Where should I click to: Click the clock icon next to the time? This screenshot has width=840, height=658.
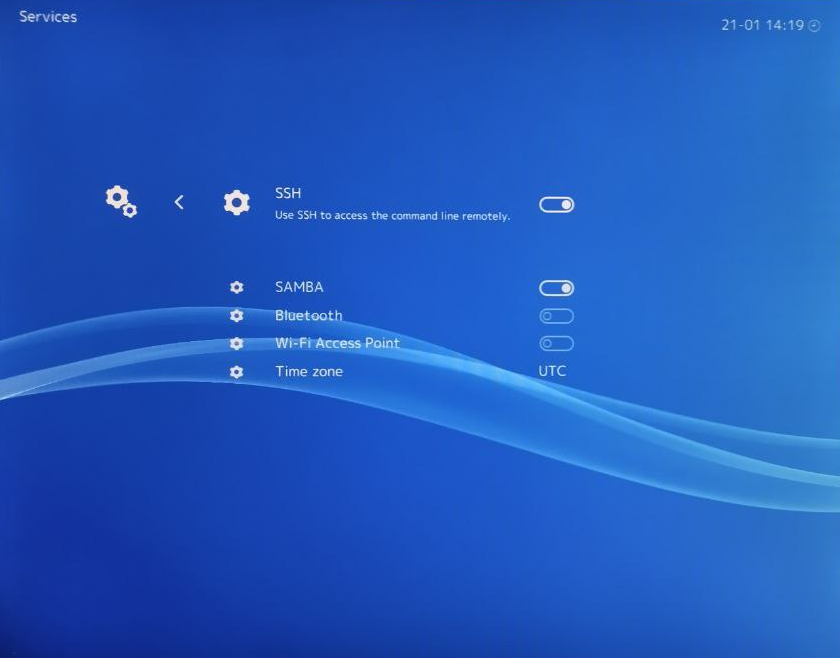814,26
